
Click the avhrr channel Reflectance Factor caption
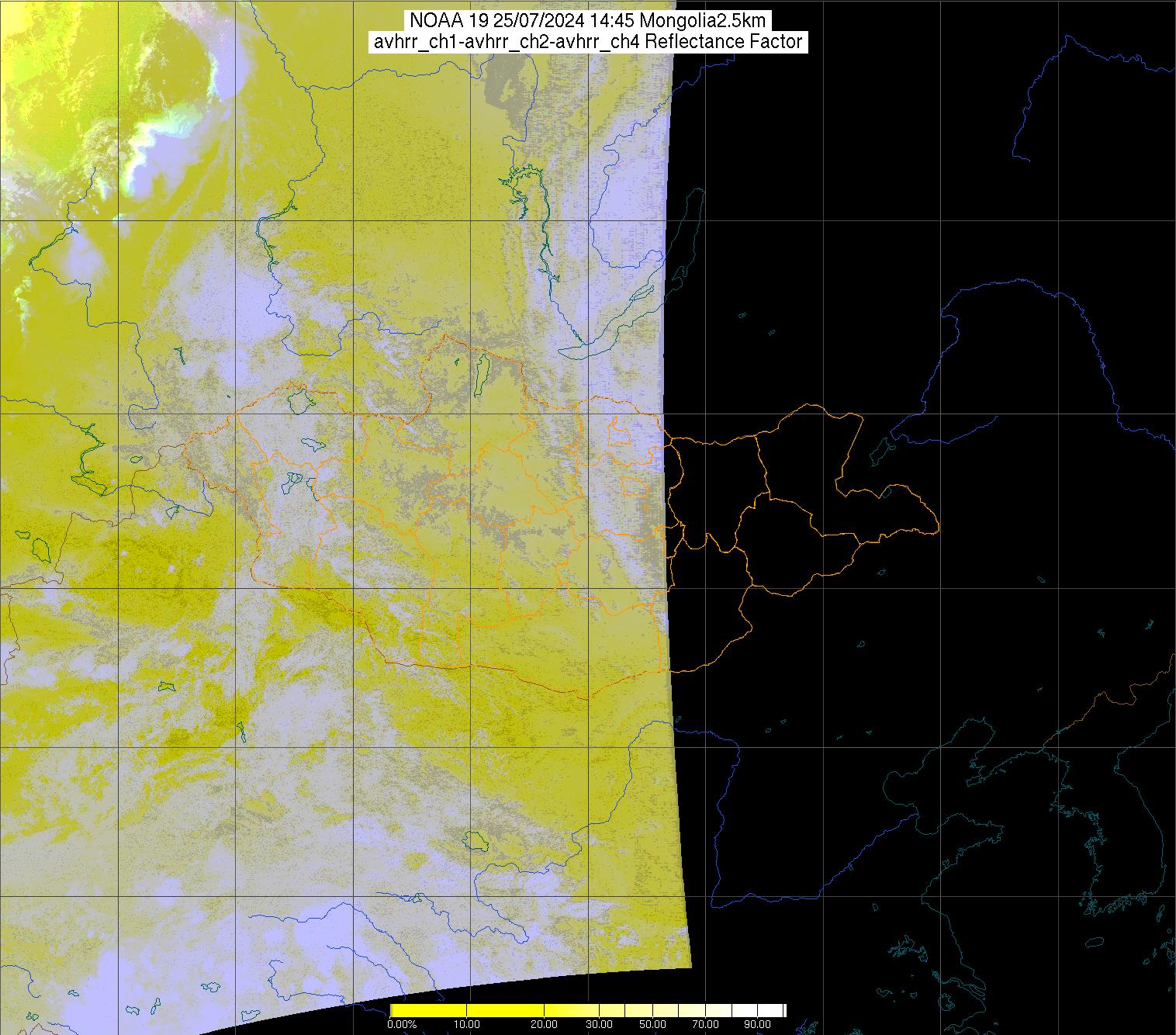pyautogui.click(x=587, y=42)
